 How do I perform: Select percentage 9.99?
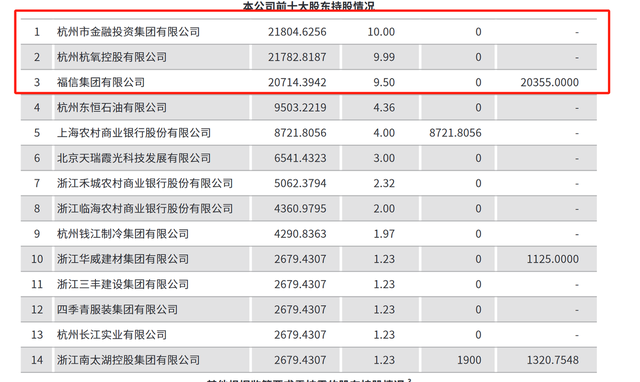click(384, 57)
